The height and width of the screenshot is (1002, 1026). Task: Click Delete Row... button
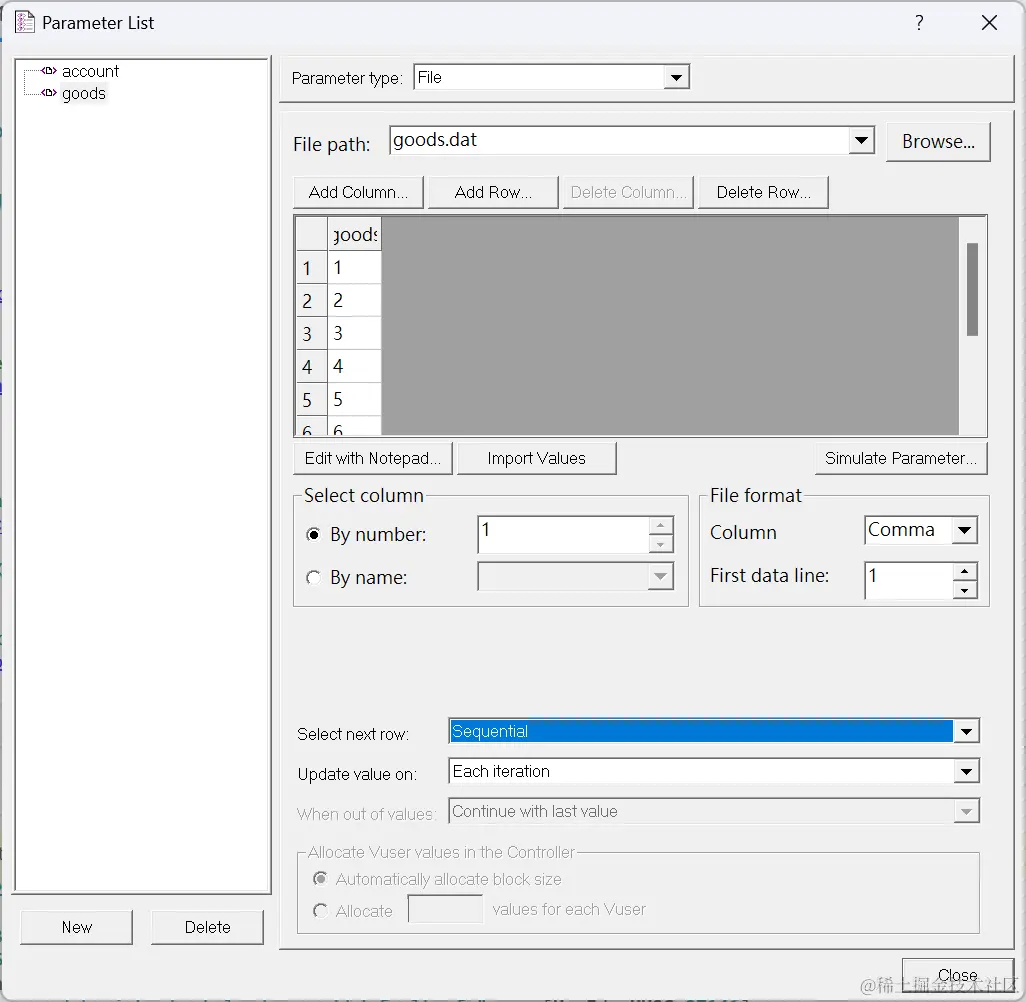coord(763,192)
